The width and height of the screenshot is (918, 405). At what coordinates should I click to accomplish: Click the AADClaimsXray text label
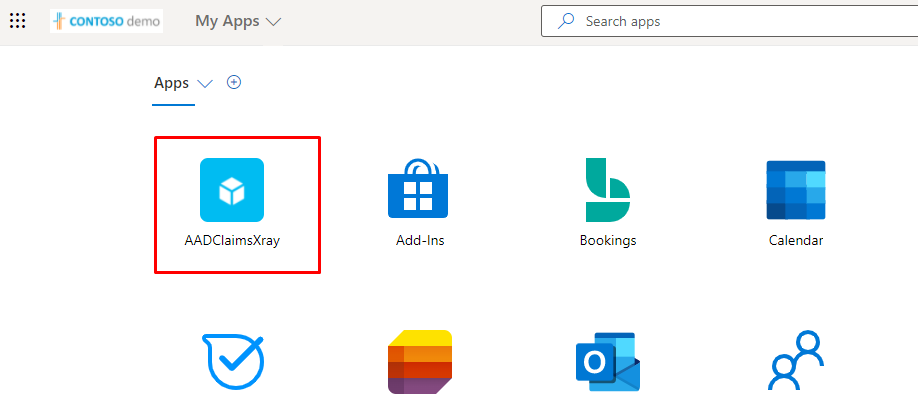(232, 241)
